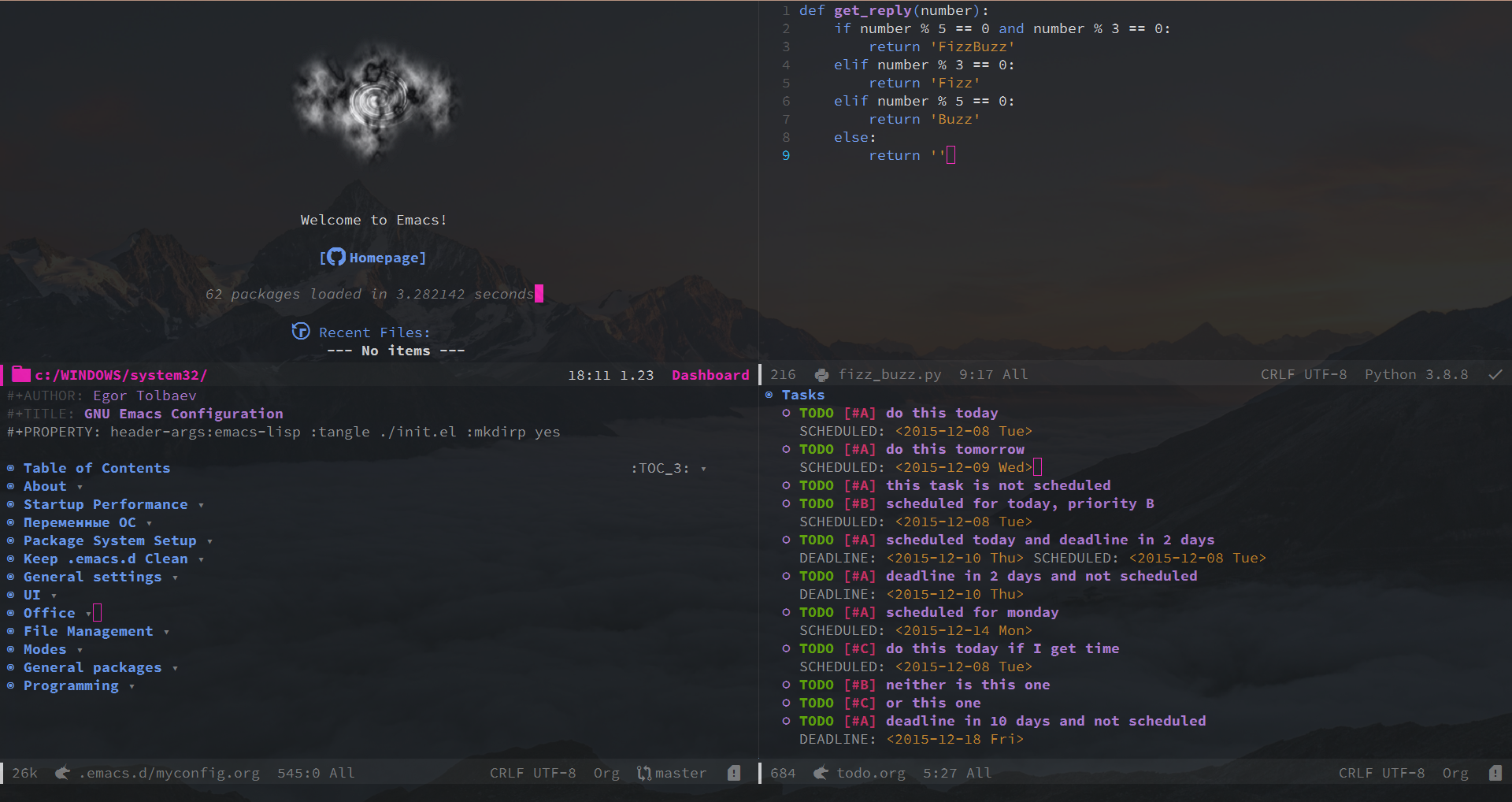Click the GitHub icon beside Homepage
The image size is (1512, 802).
(336, 257)
